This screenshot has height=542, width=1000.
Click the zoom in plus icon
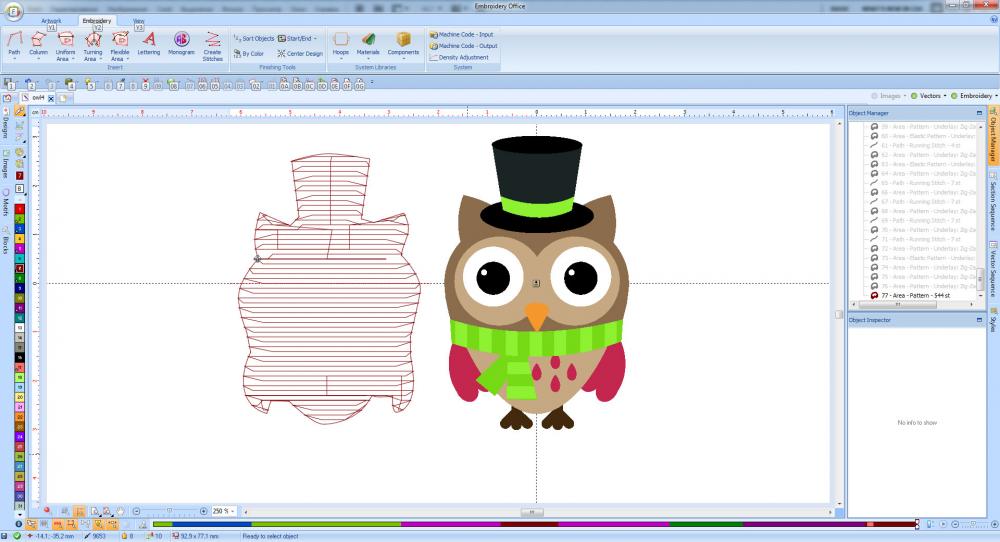[204, 511]
